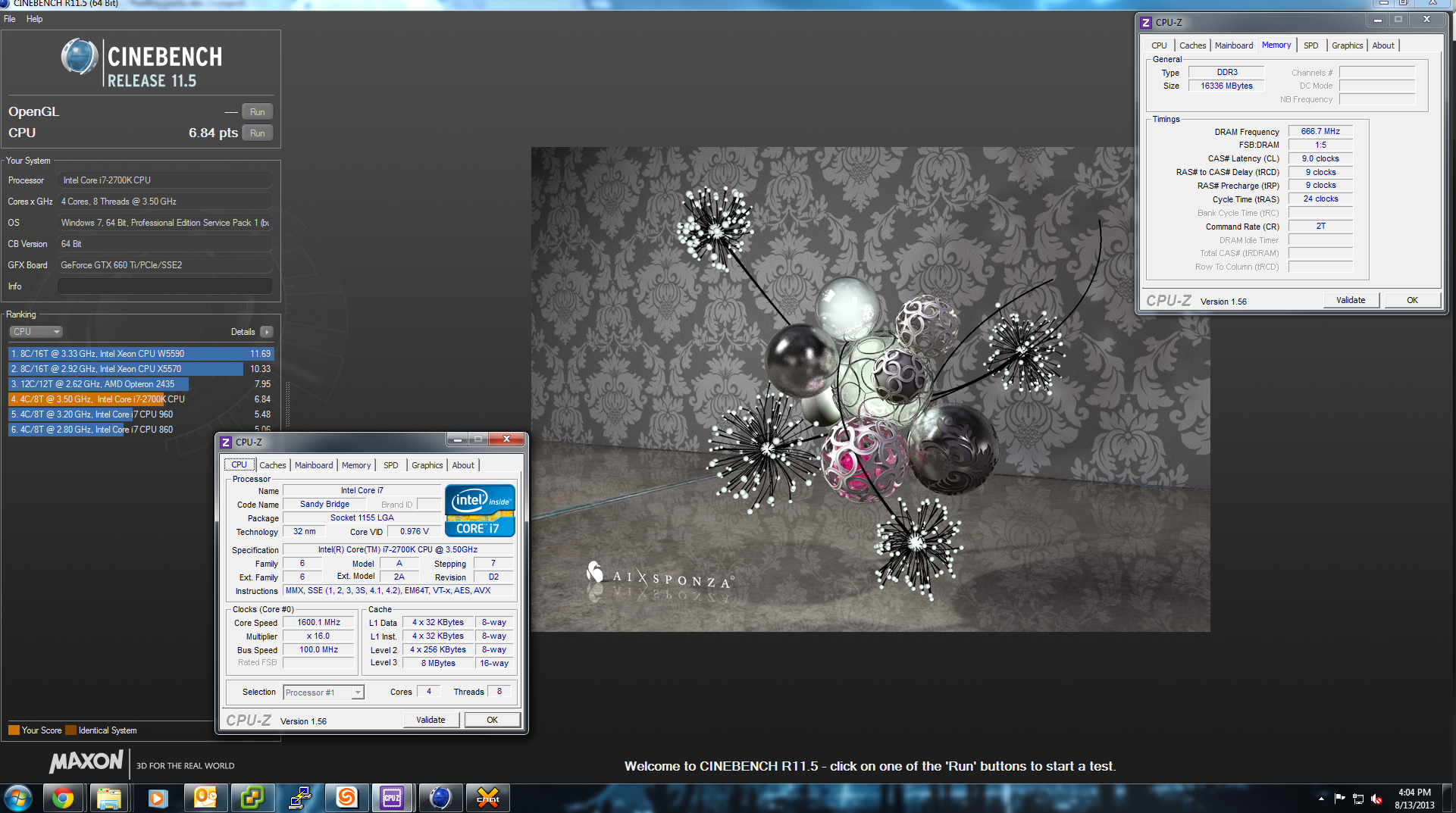
Task: Open Windows Media Player from taskbar
Action: tap(158, 798)
